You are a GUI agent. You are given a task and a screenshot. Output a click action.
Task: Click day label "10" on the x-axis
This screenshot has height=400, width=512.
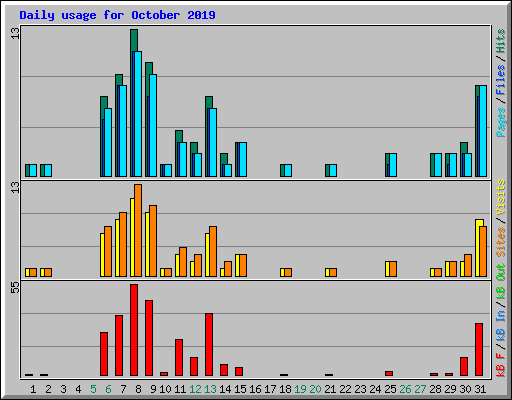(165, 389)
